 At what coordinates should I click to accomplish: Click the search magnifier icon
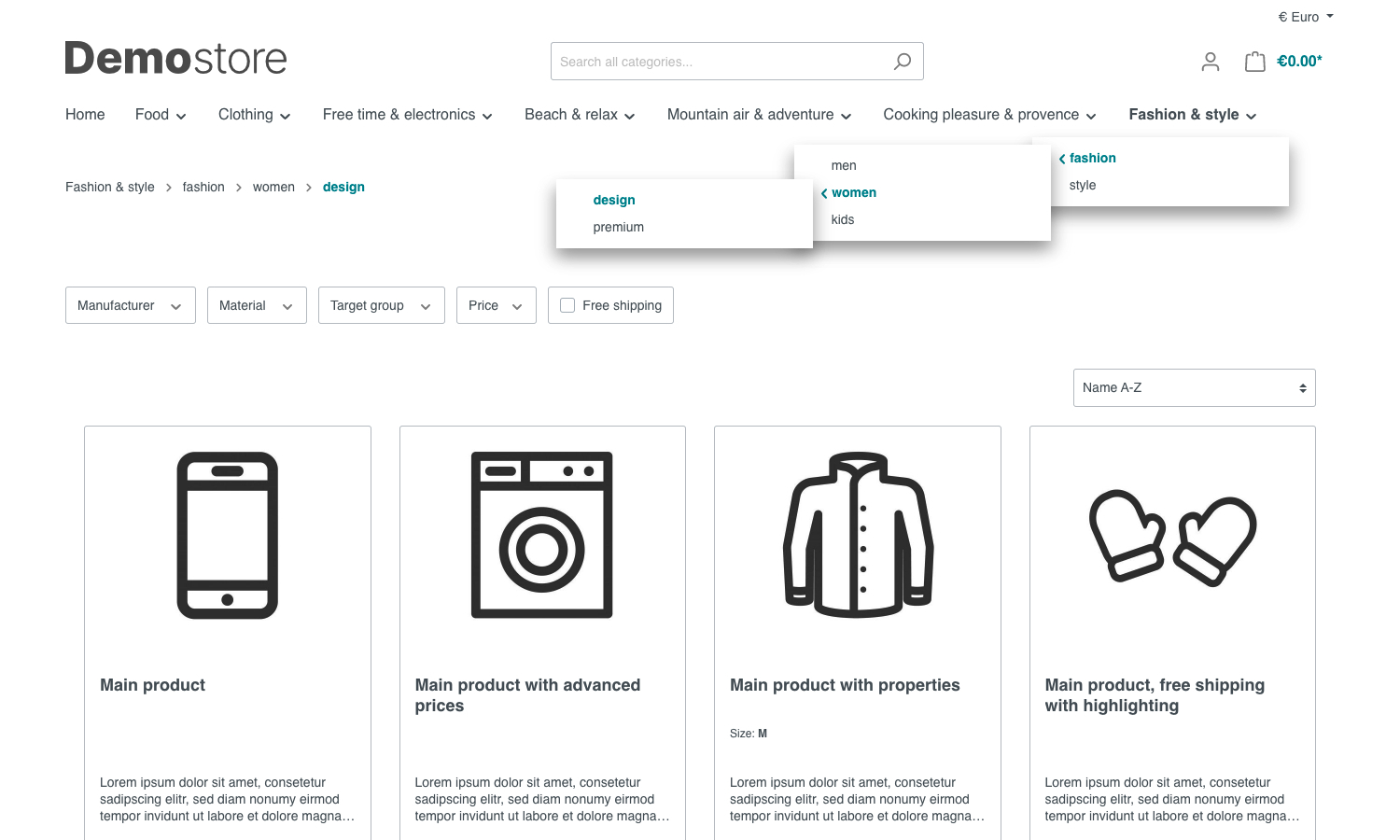(902, 62)
